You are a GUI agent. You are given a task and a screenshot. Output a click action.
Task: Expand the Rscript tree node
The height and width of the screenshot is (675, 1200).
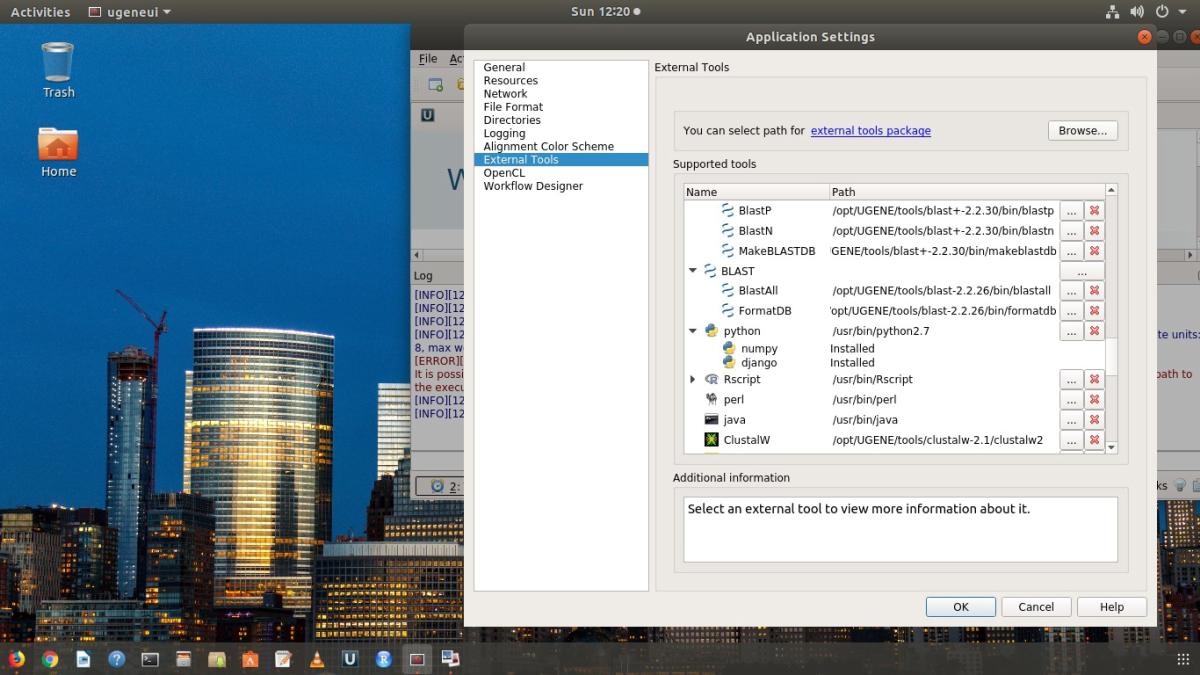coord(693,380)
